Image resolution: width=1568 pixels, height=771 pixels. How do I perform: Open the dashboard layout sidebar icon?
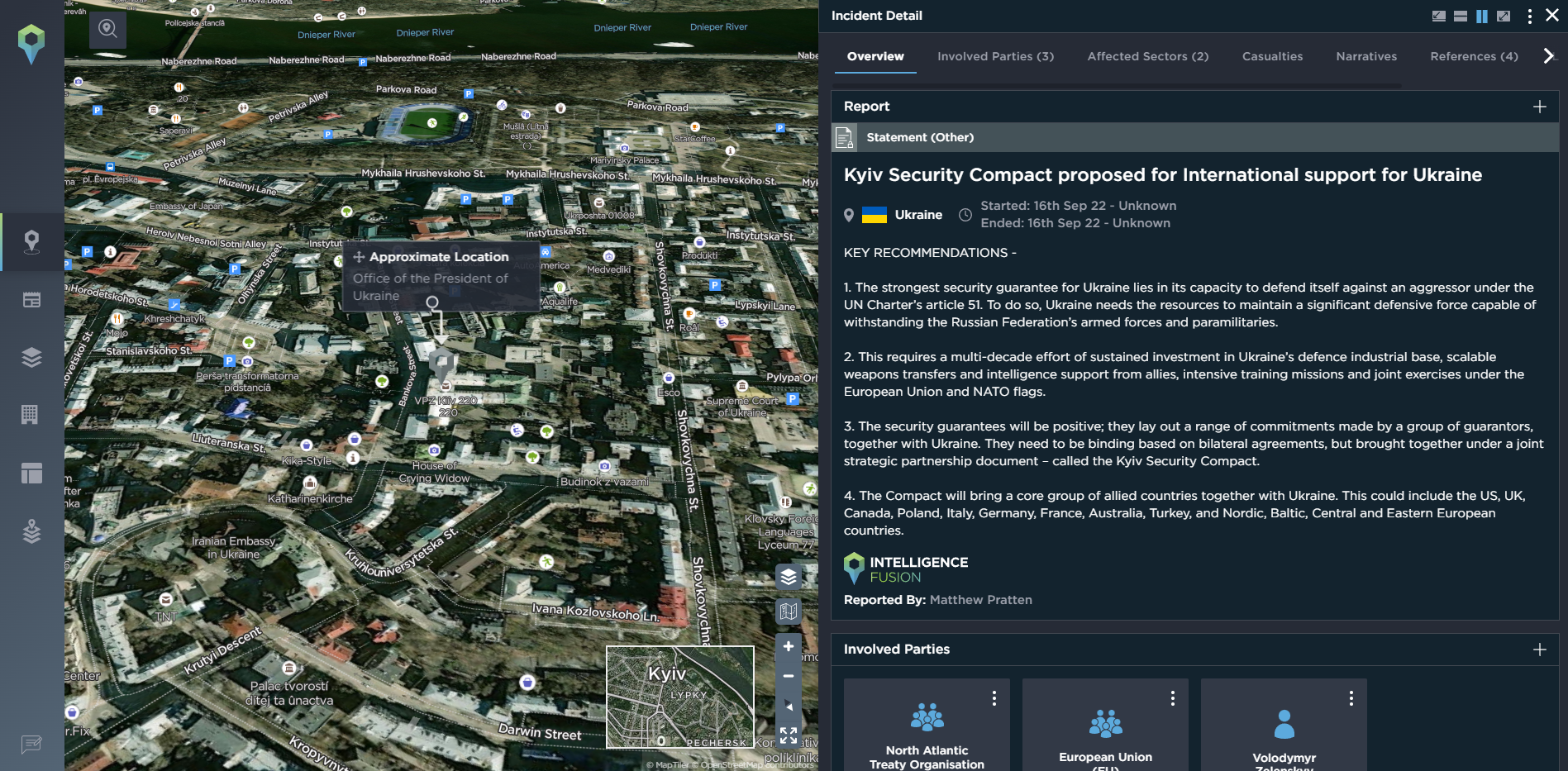[31, 473]
